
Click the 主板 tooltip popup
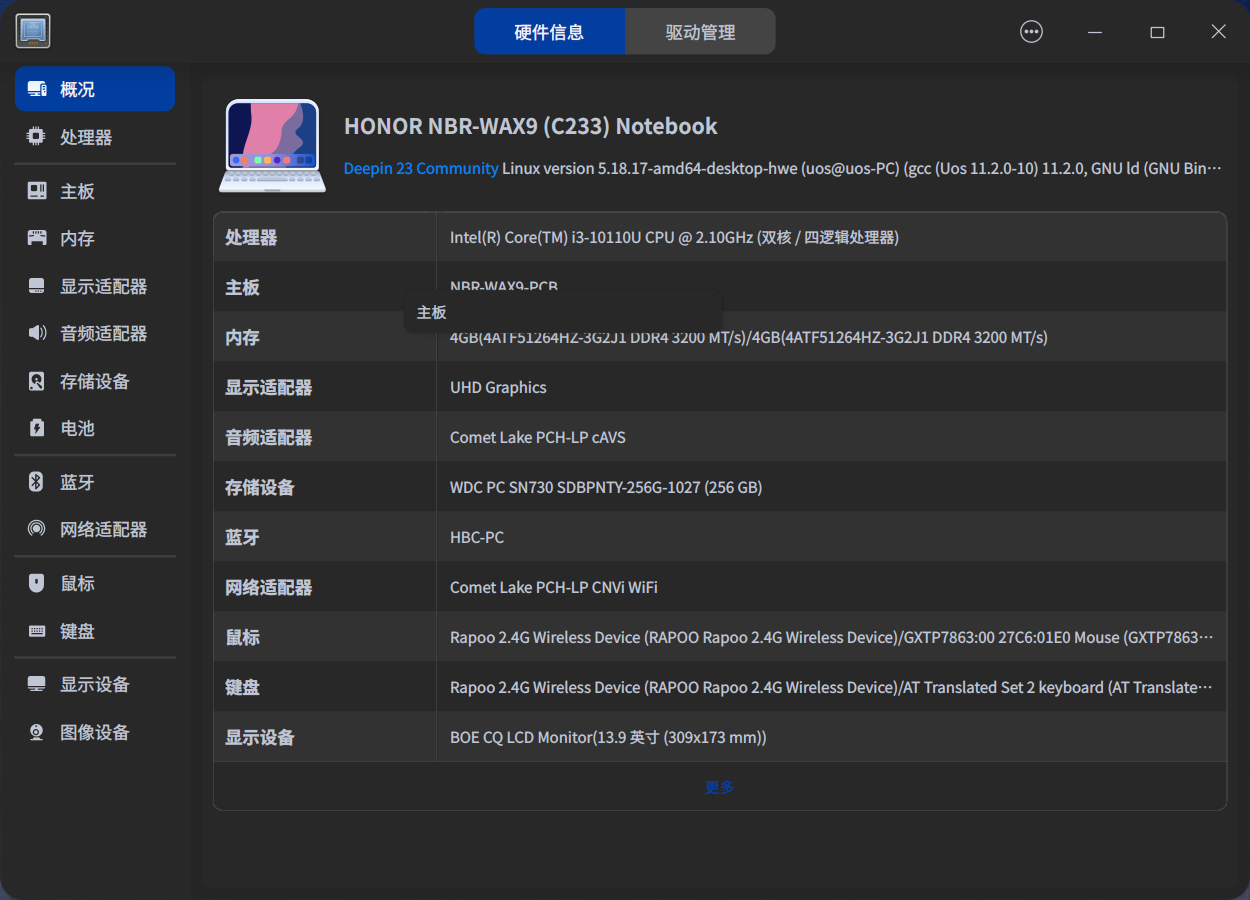pos(563,312)
